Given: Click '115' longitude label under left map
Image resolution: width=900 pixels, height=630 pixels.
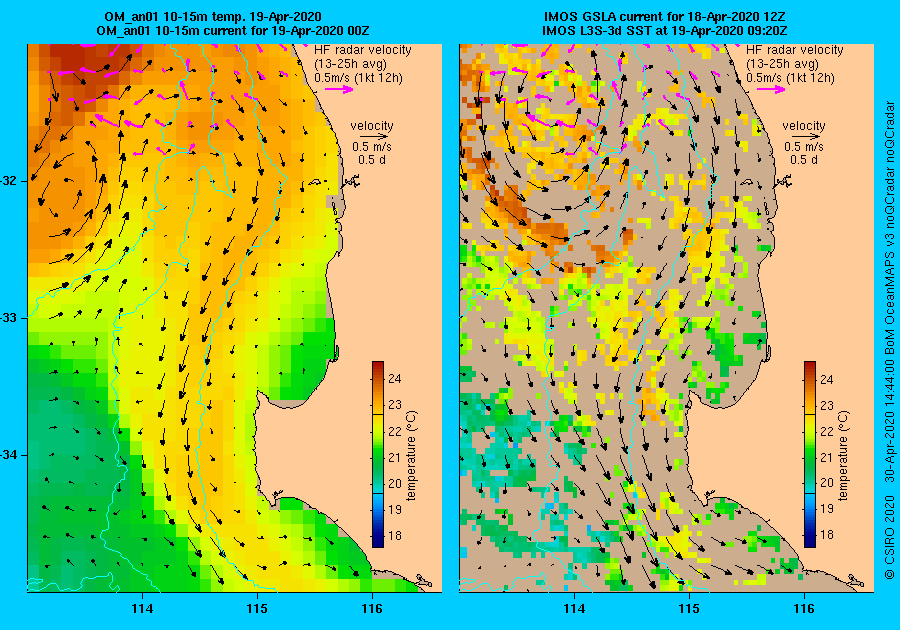Looking at the screenshot, I should [257, 609].
